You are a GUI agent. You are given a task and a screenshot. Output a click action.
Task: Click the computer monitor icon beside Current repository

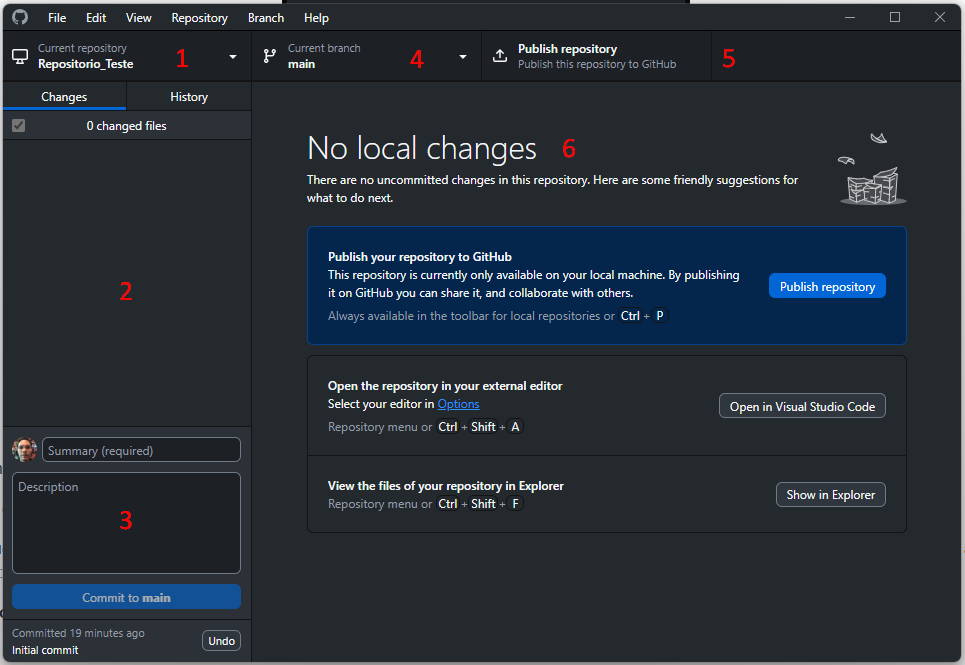(20, 57)
